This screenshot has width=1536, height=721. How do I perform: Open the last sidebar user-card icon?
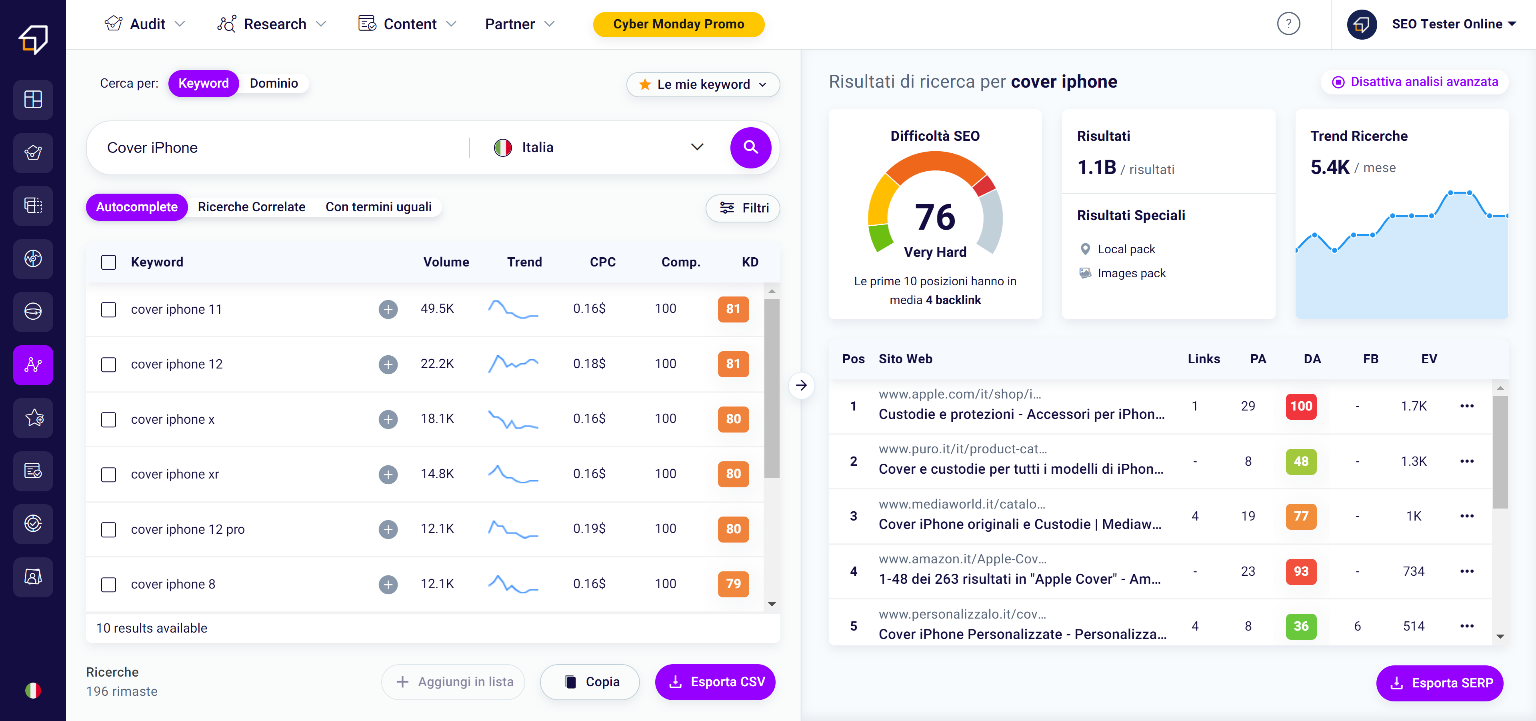[x=33, y=577]
